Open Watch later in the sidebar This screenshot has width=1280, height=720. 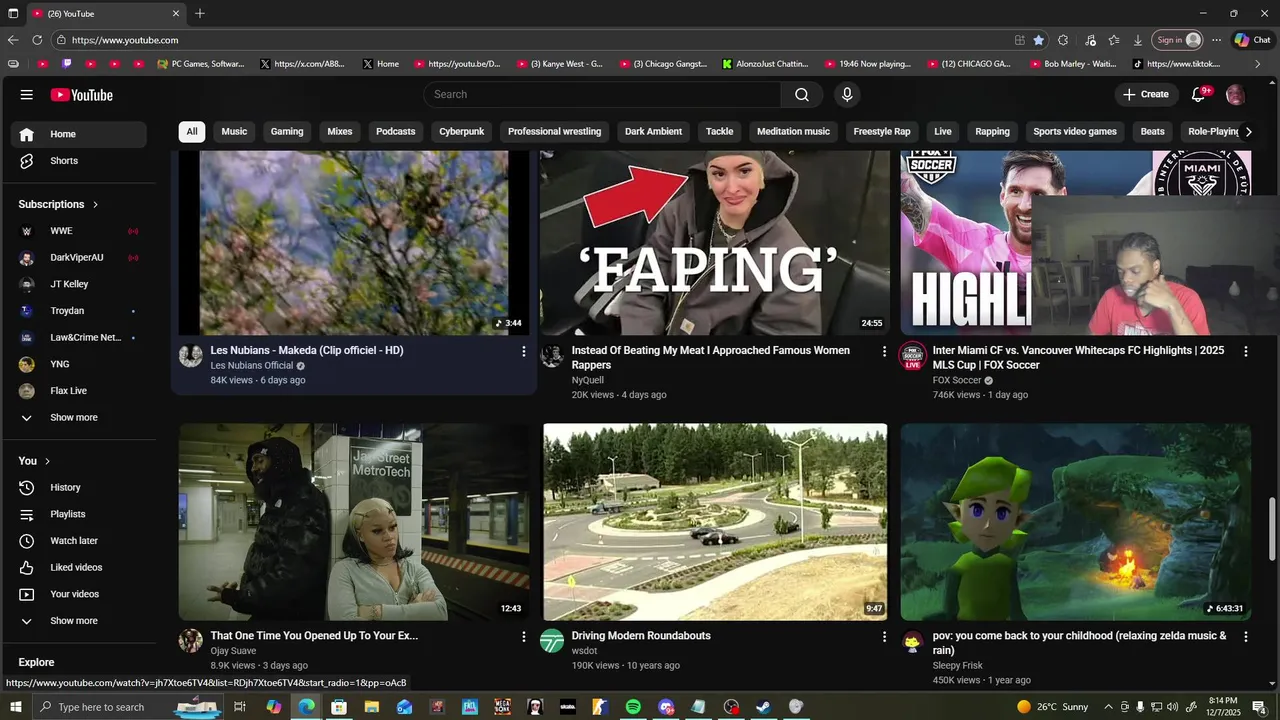coord(75,541)
